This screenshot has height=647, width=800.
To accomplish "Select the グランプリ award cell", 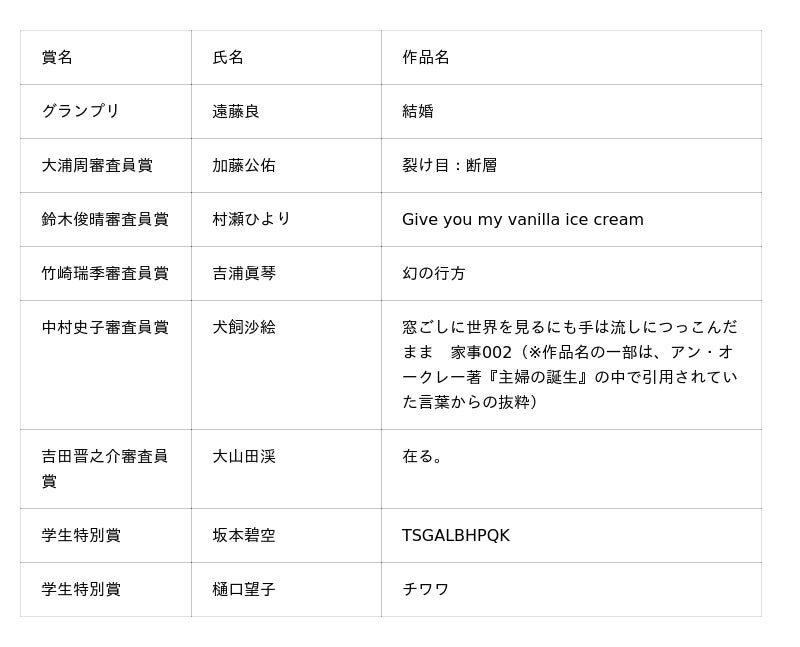I will pyautogui.click(x=81, y=112).
